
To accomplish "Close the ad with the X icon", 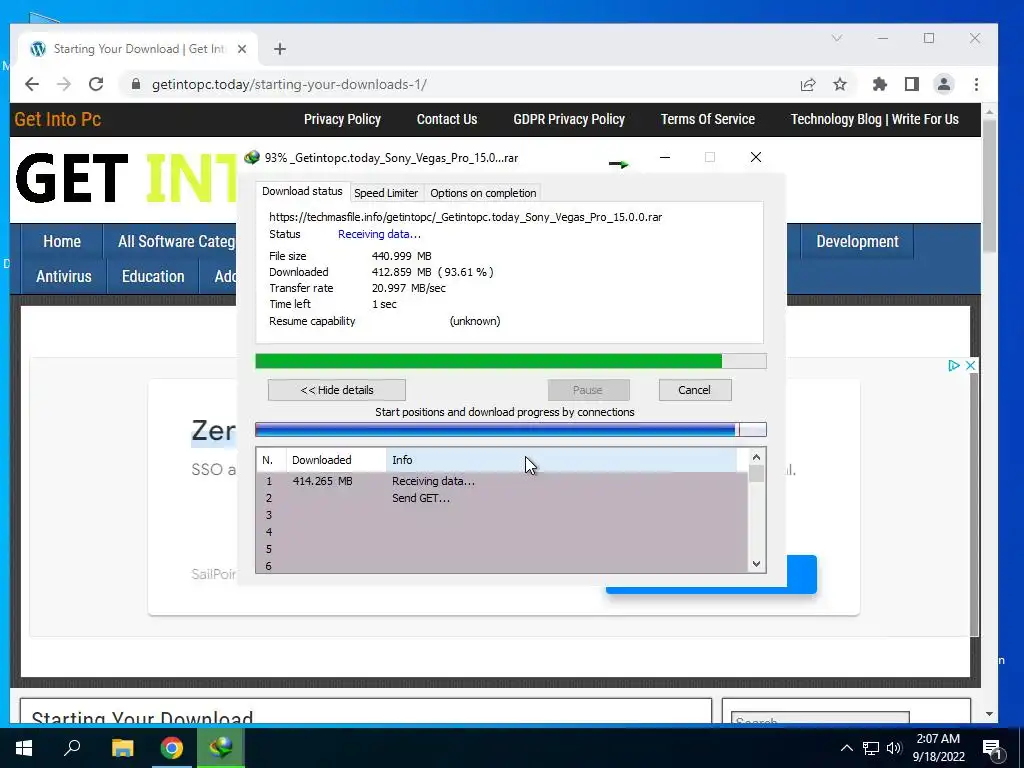I will tap(970, 366).
